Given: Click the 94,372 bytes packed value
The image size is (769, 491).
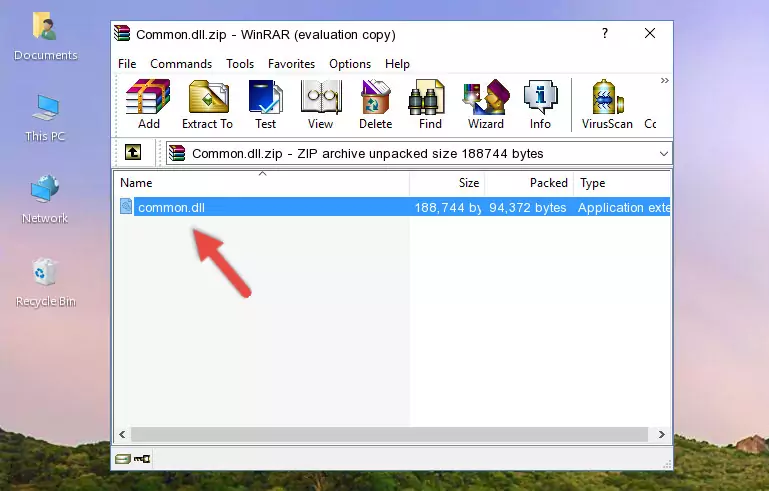Looking at the screenshot, I should click(x=528, y=207).
